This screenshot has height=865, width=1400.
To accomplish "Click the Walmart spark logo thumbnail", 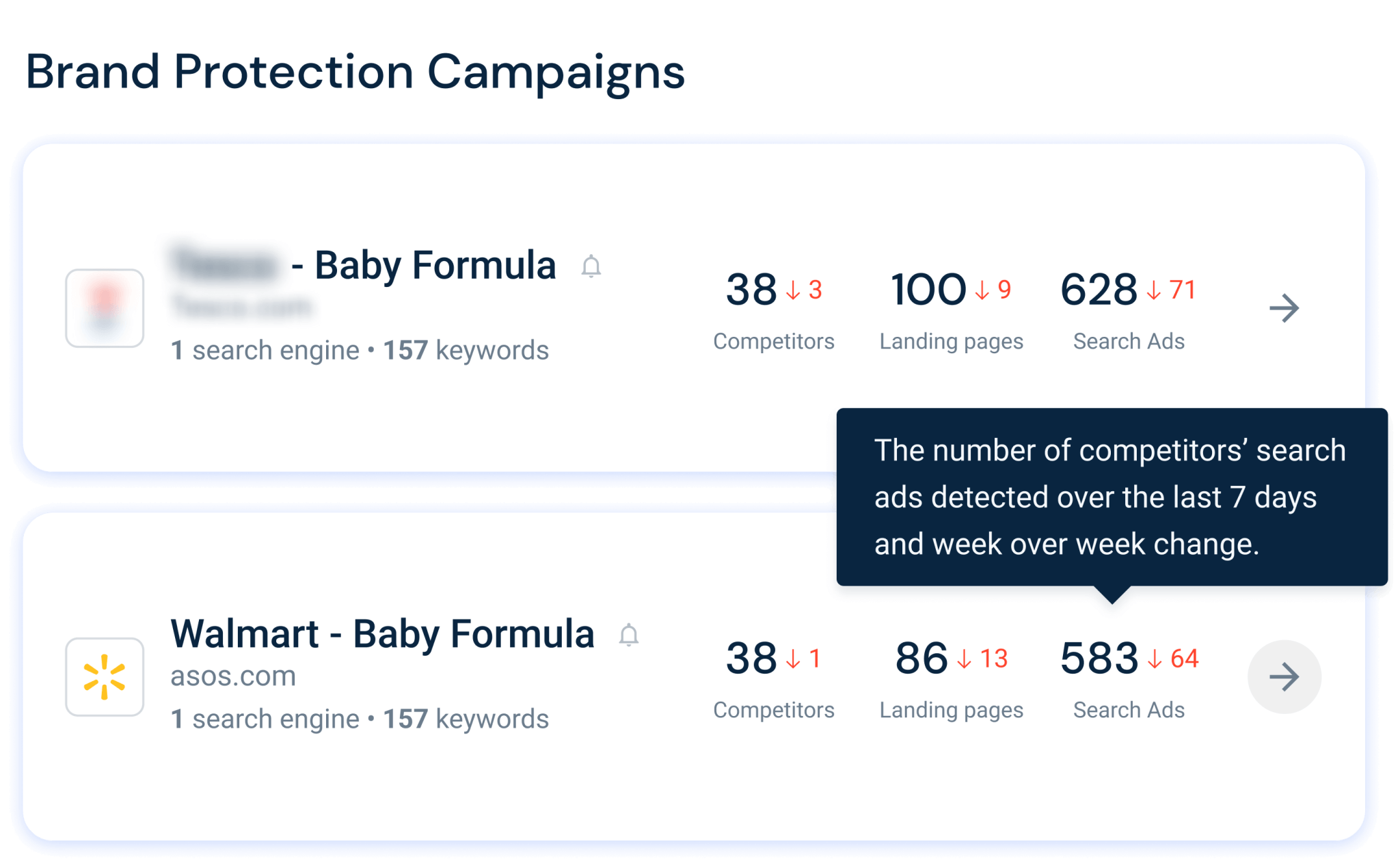I will (x=105, y=676).
